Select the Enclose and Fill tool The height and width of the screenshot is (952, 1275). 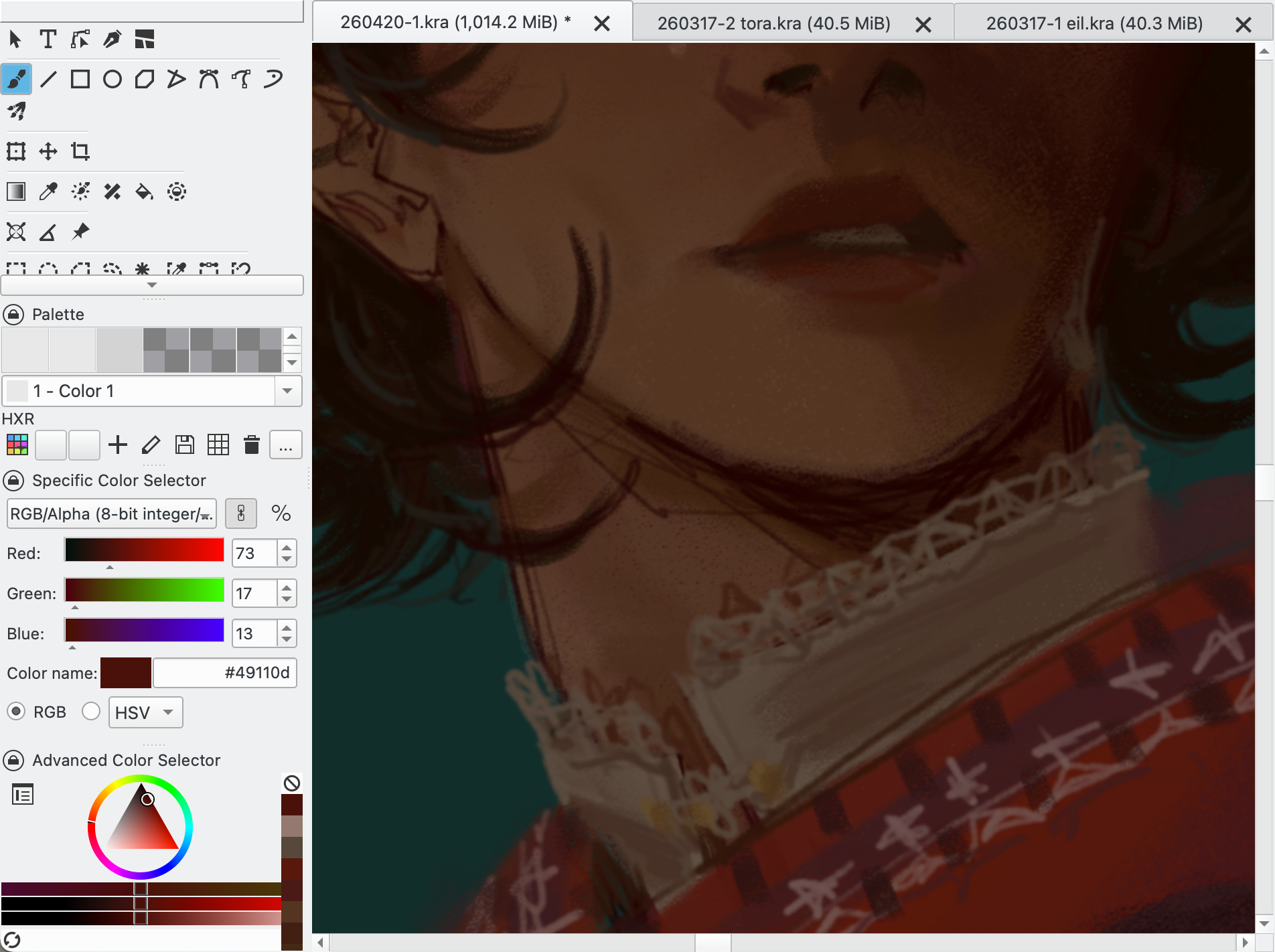click(177, 191)
